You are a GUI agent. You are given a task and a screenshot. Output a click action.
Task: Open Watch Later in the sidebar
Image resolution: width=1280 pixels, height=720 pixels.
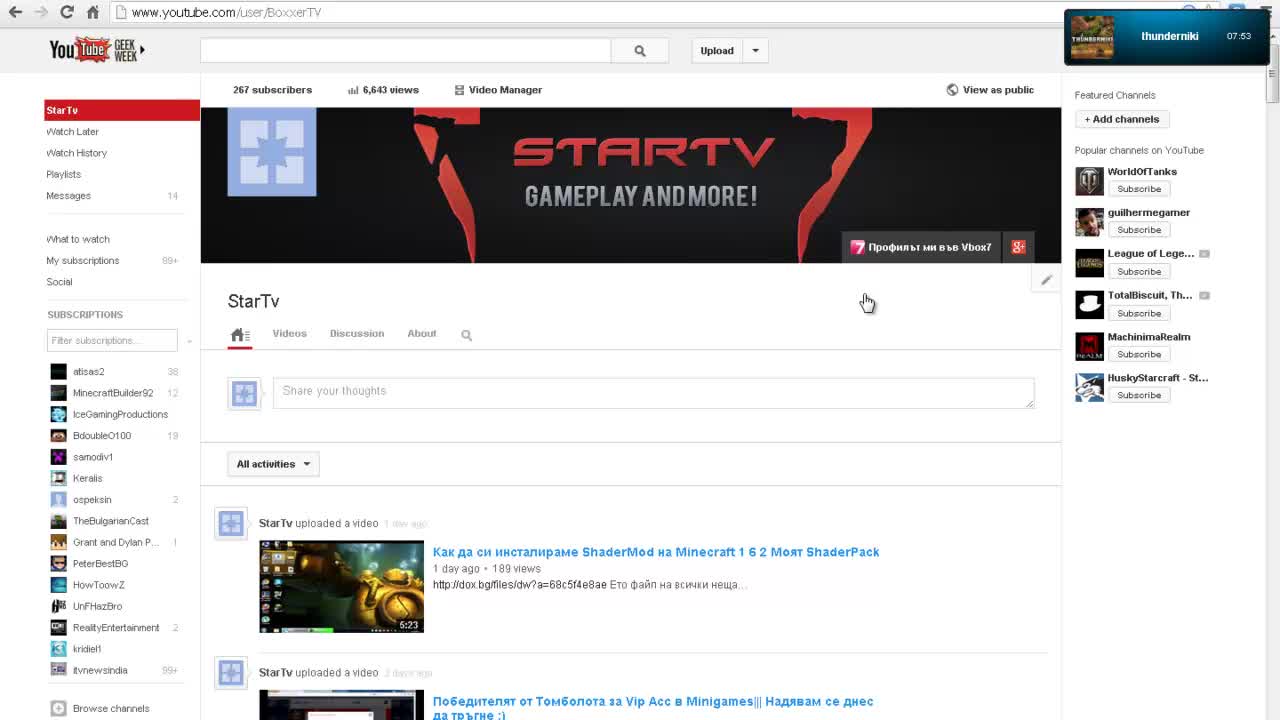(x=72, y=132)
